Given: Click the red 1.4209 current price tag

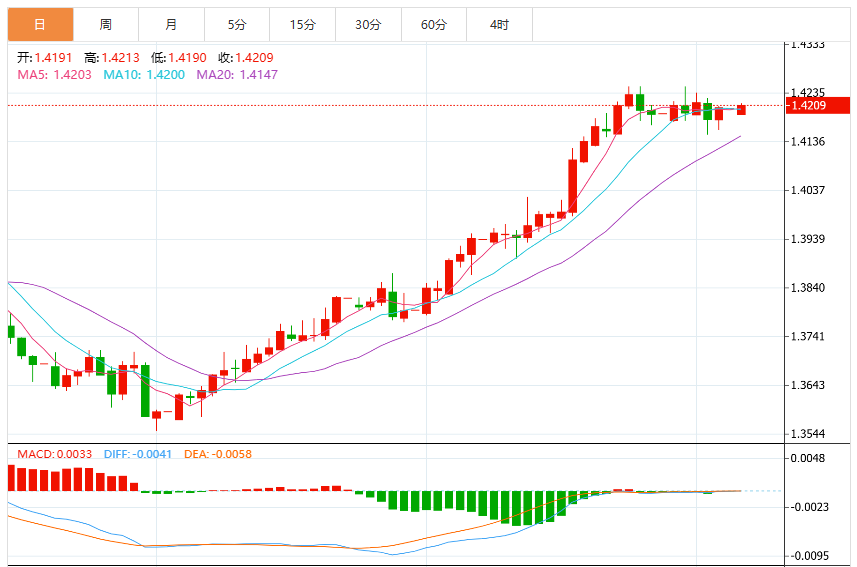Looking at the screenshot, I should tap(818, 106).
